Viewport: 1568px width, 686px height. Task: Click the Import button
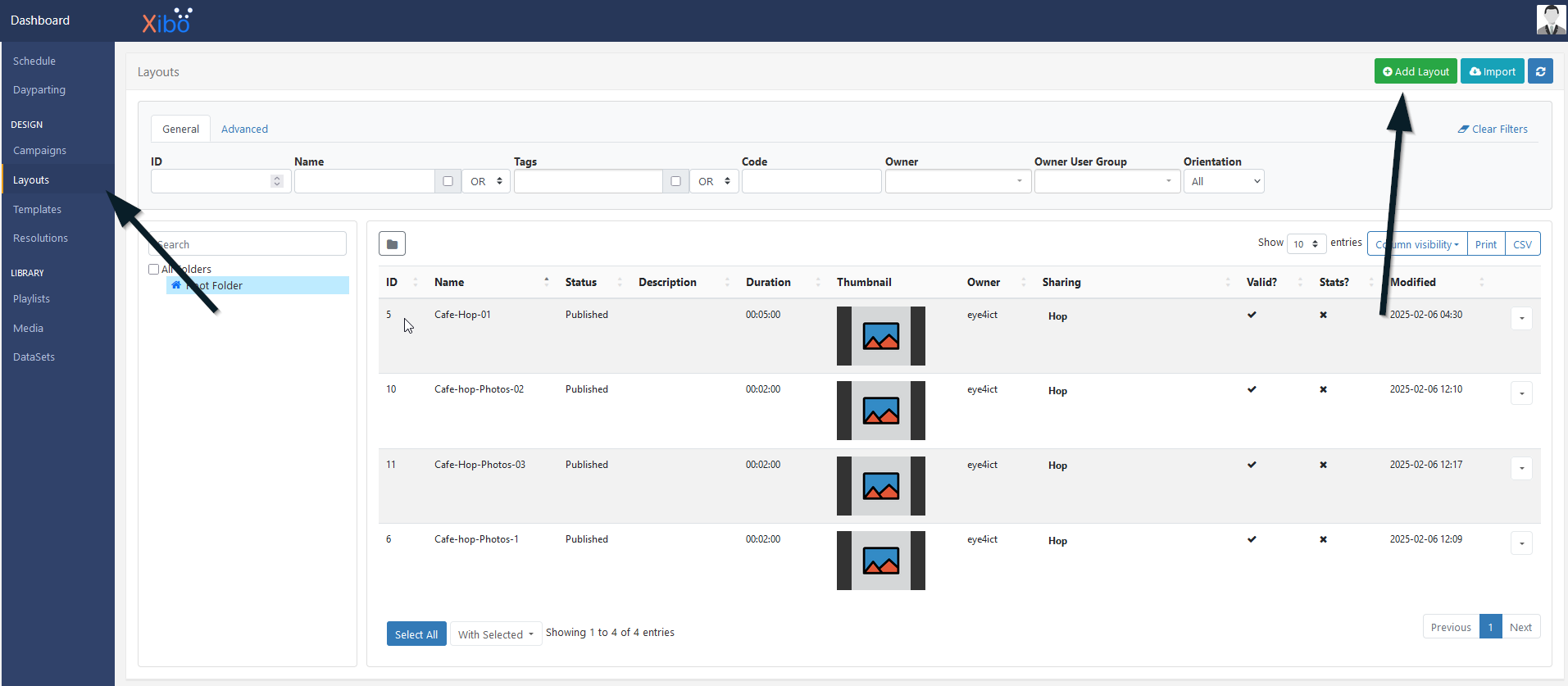tap(1492, 71)
